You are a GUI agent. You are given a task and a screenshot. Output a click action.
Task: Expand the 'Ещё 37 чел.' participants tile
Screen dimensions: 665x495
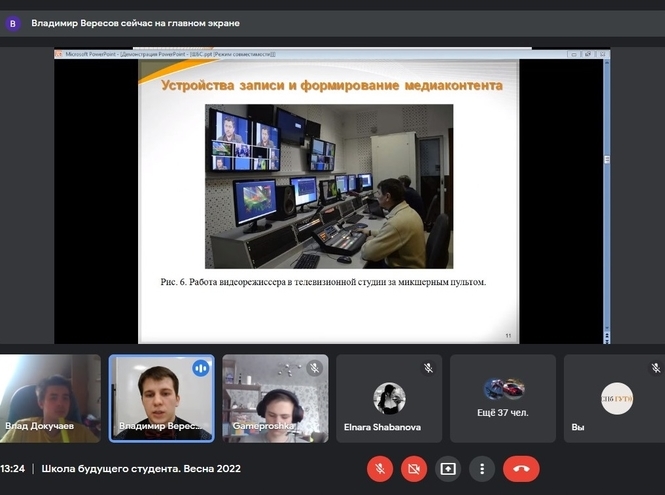[503, 398]
